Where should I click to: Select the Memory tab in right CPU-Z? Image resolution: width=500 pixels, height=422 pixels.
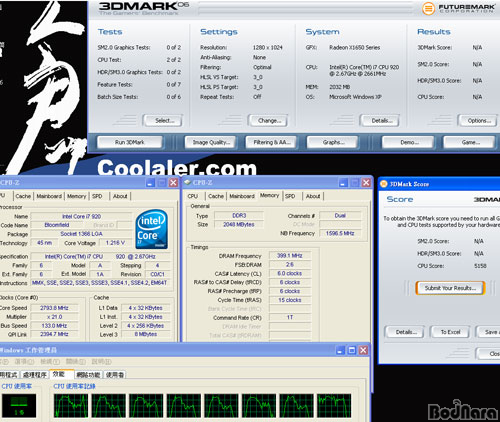point(269,195)
